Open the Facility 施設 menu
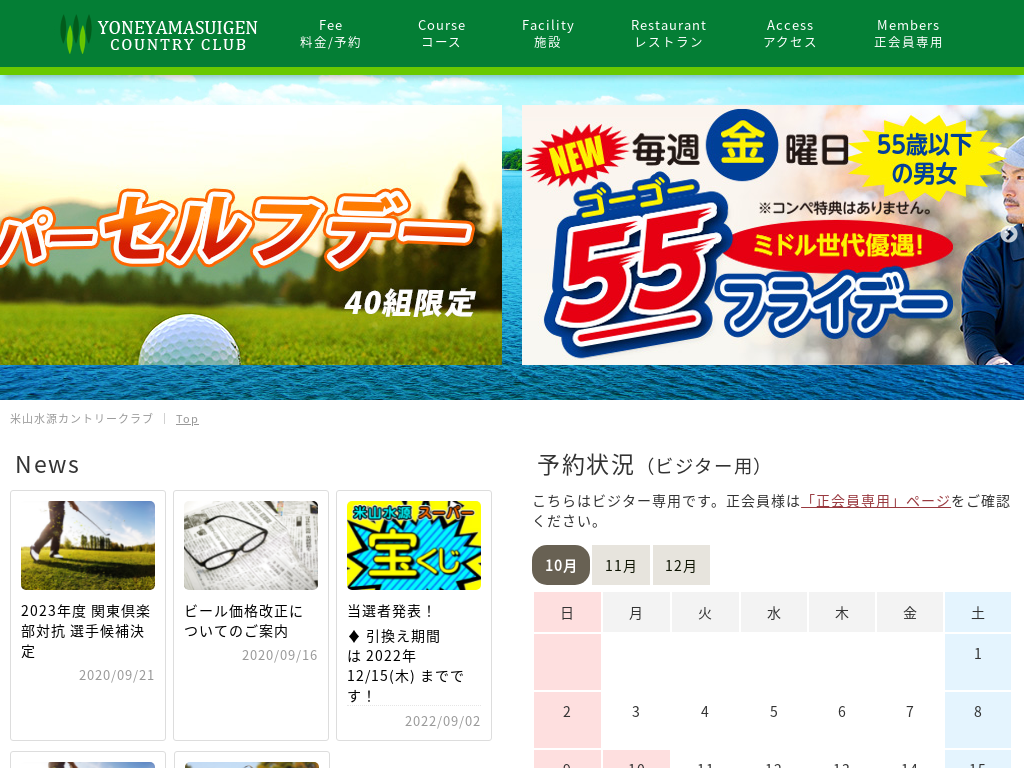This screenshot has width=1024, height=768. tap(547, 34)
